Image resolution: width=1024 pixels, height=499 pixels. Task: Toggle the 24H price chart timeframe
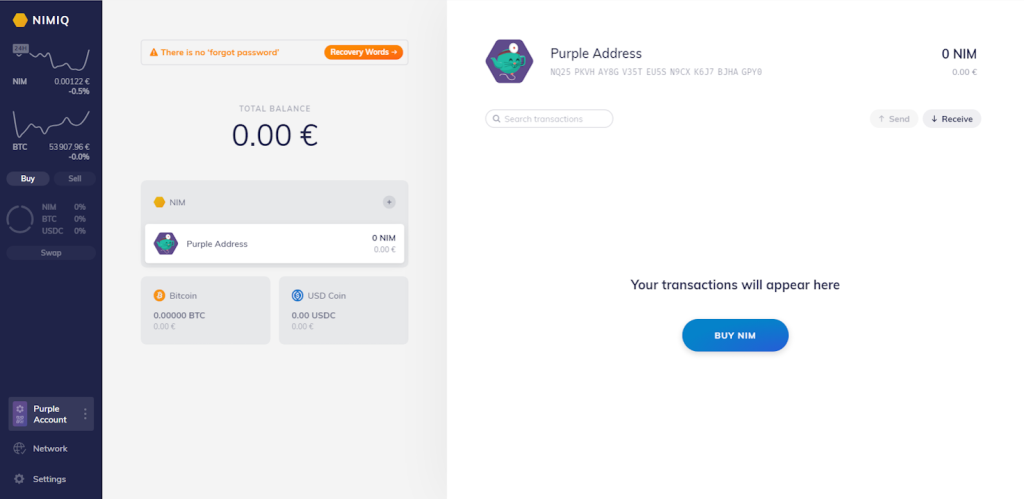tap(19, 49)
